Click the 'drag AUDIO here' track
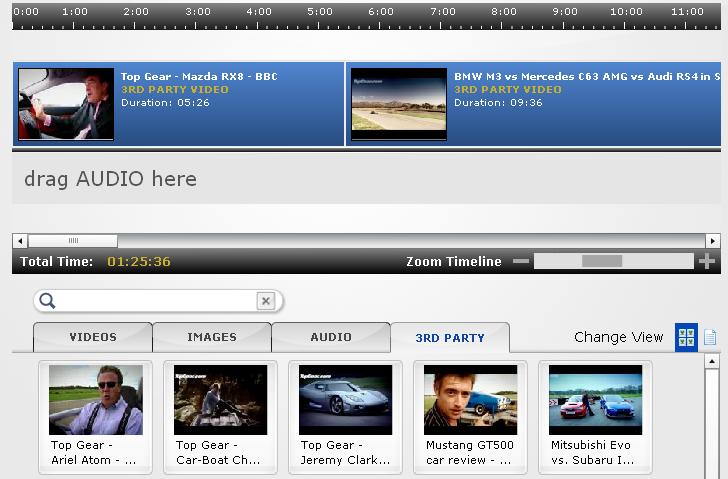Viewport: 728px width, 479px height. coord(366,179)
